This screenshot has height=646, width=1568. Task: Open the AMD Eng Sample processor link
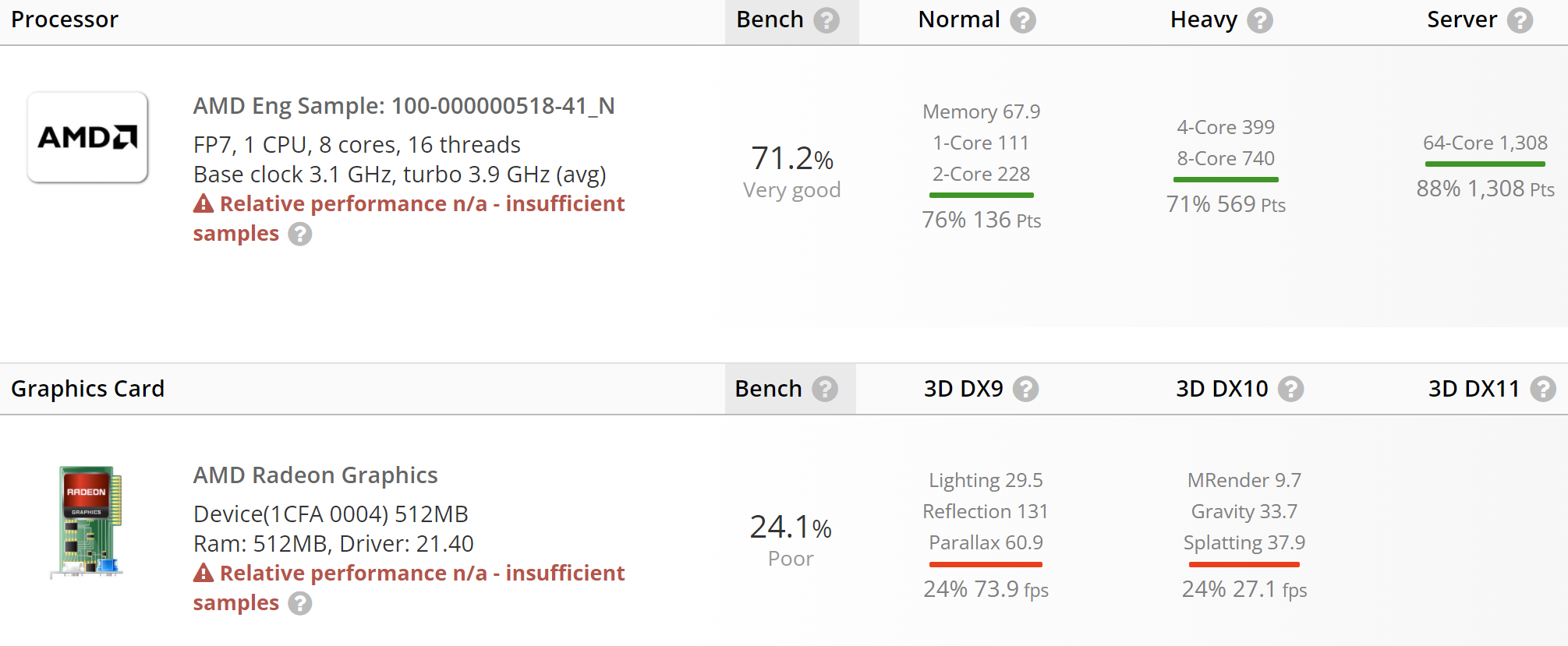point(404,106)
